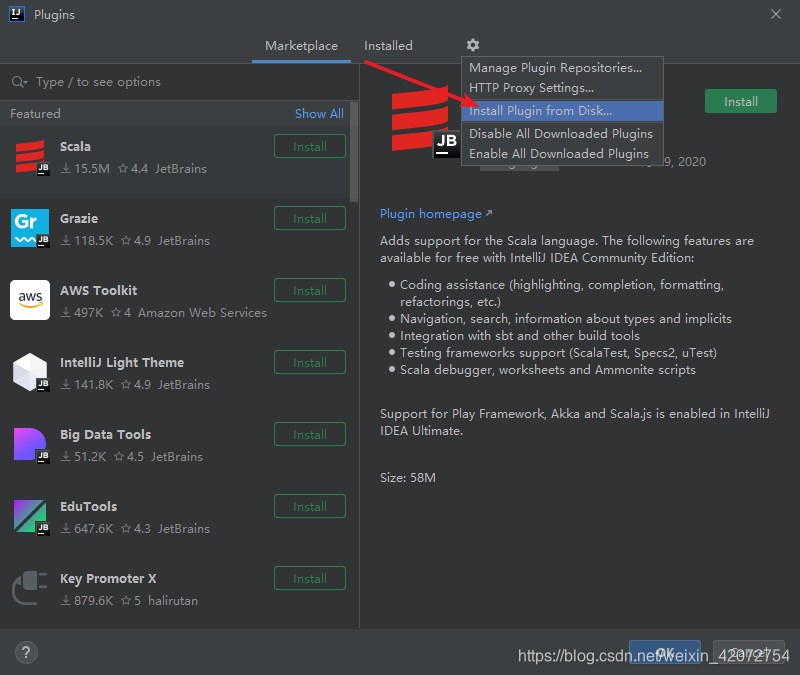Click the green Install button in details
800x675 pixels.
coord(741,102)
